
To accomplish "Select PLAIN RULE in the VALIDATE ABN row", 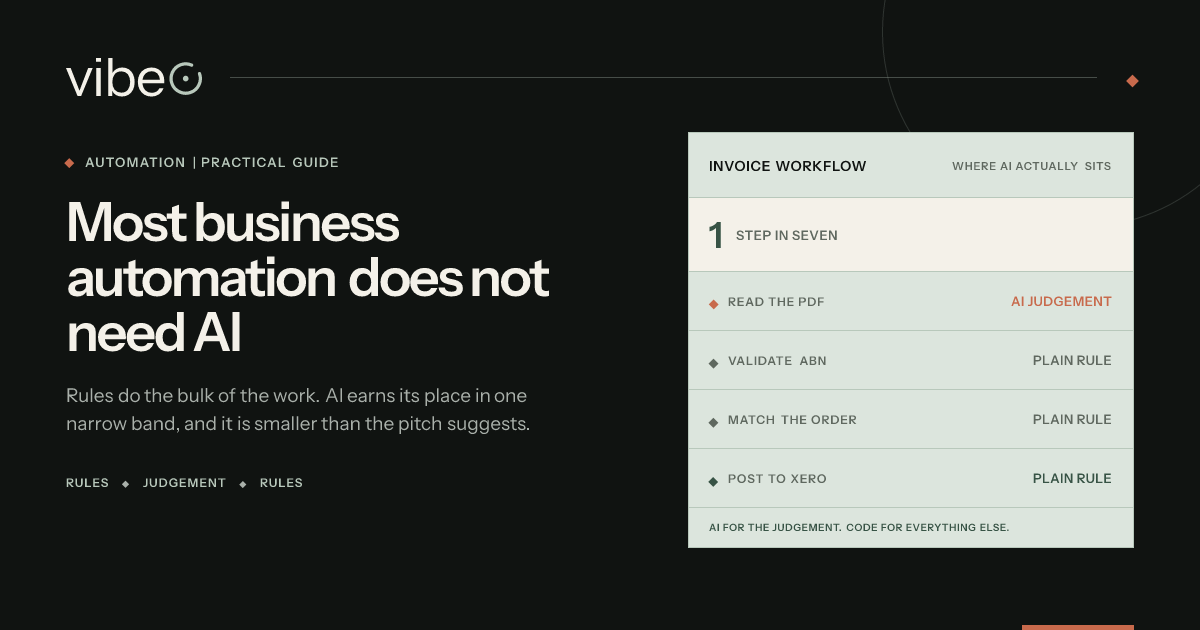I will pos(1072,360).
